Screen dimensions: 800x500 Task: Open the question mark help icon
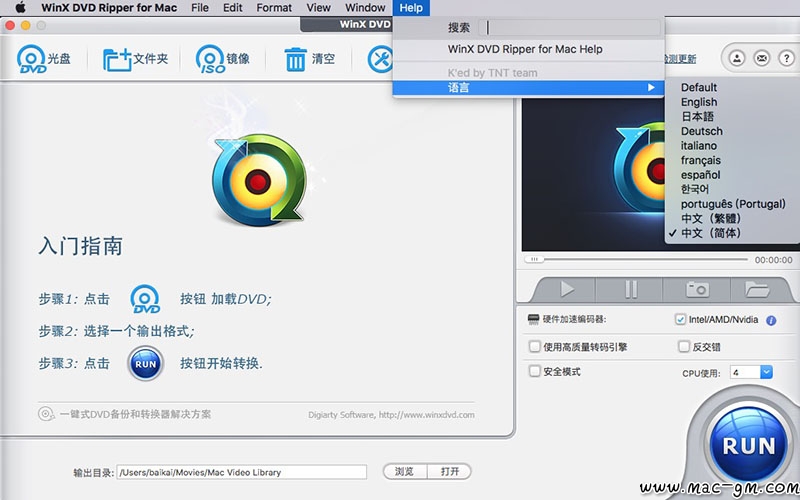pos(786,58)
